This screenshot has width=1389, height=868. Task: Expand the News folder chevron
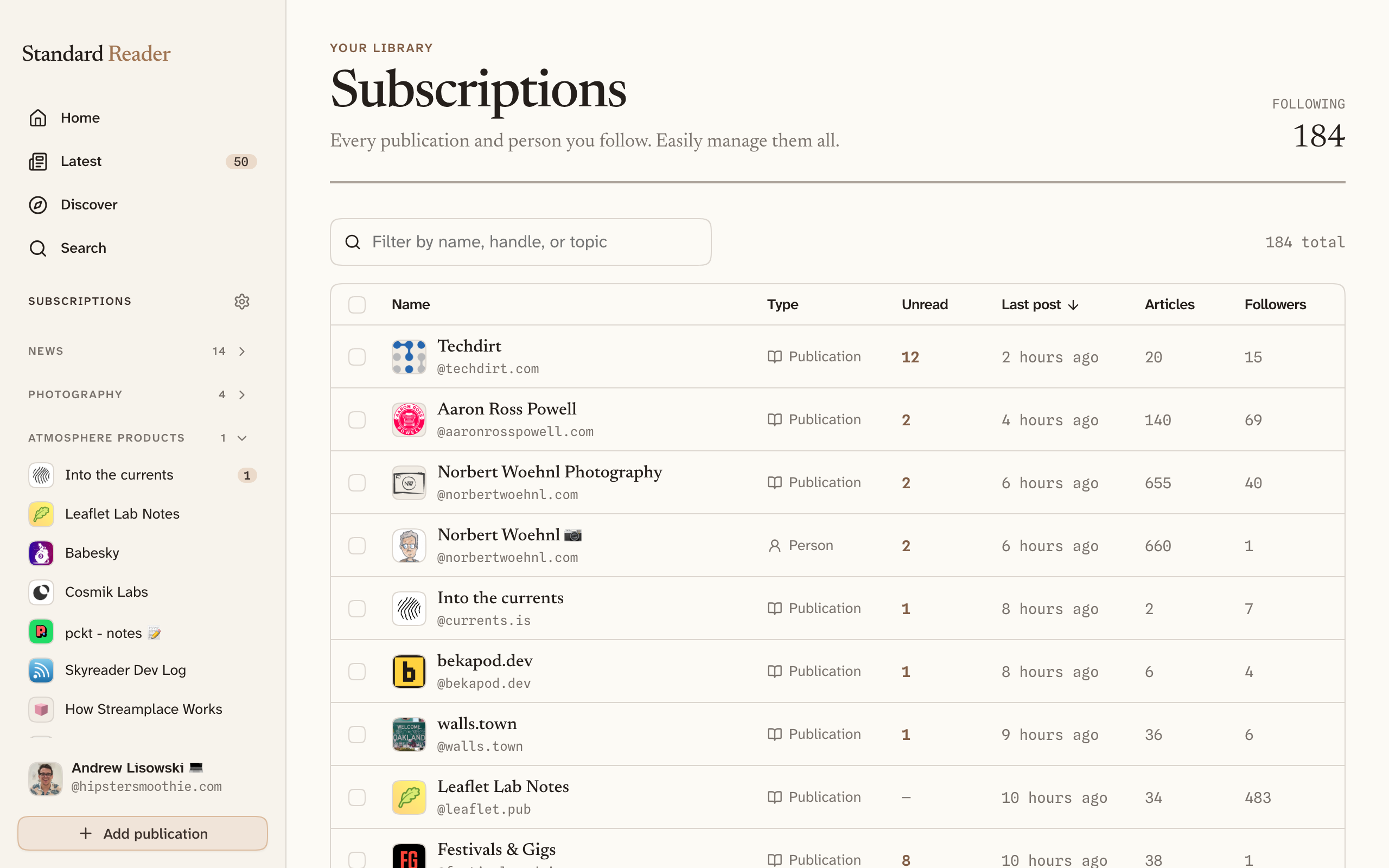(x=242, y=352)
